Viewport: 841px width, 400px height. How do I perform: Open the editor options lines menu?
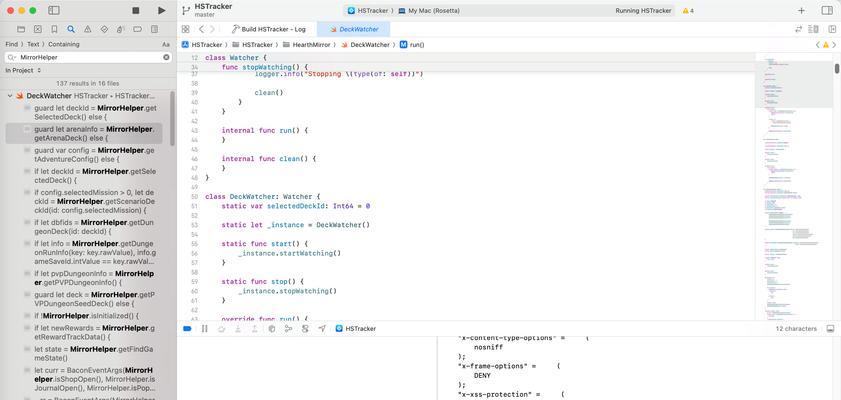[x=814, y=29]
